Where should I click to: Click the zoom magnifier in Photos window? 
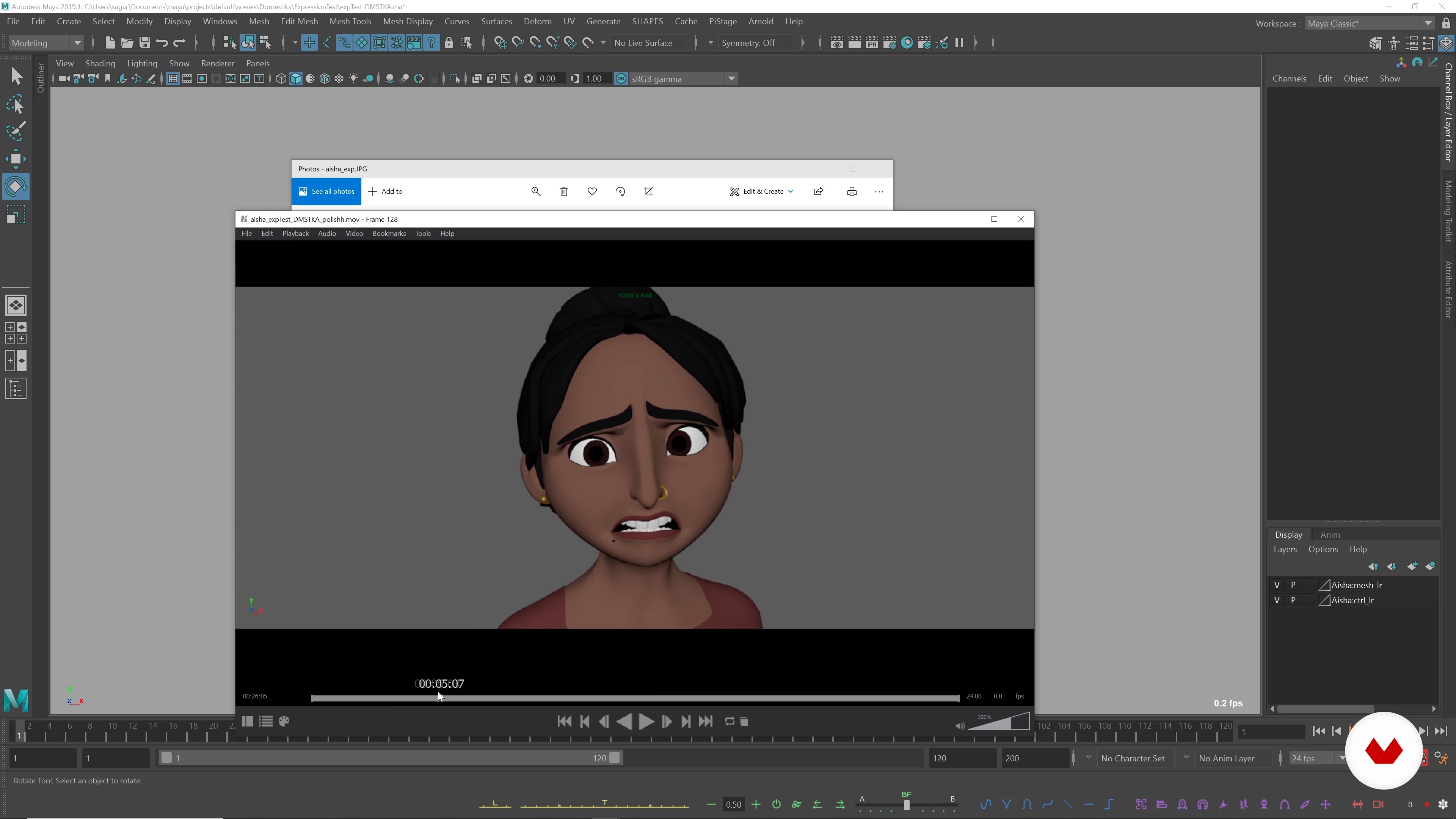[536, 191]
